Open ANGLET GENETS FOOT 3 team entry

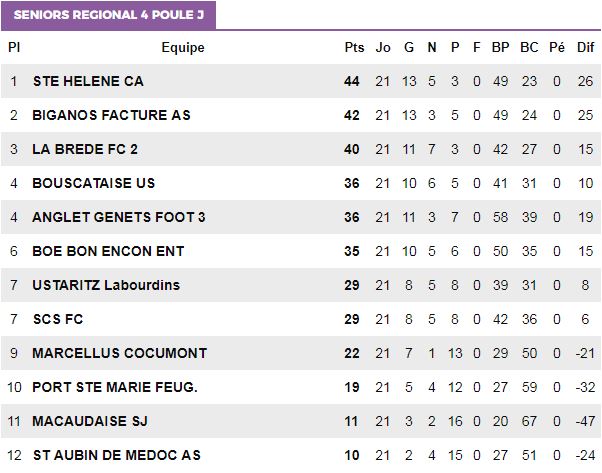(x=119, y=217)
